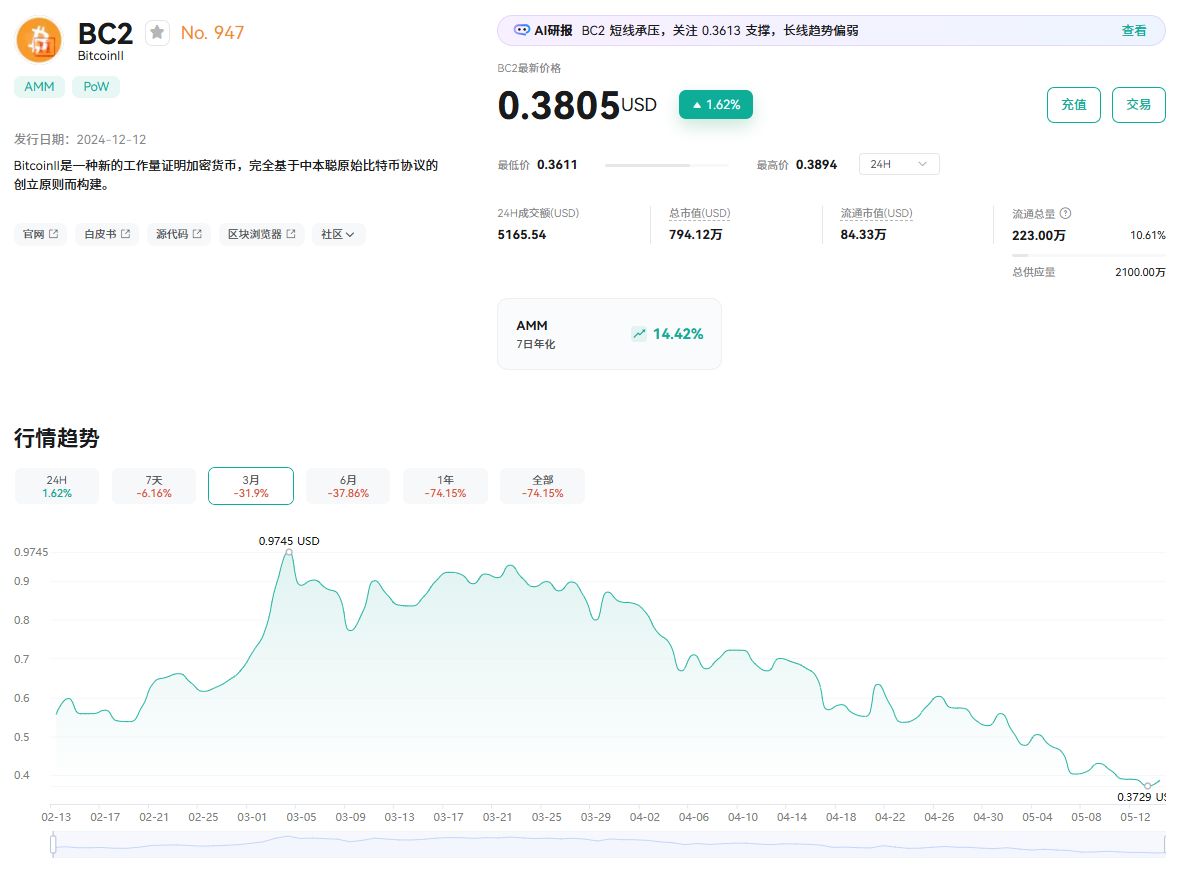The height and width of the screenshot is (876, 1195).
Task: Click 查看 in the AI report banner
Action: pyautogui.click(x=1134, y=30)
